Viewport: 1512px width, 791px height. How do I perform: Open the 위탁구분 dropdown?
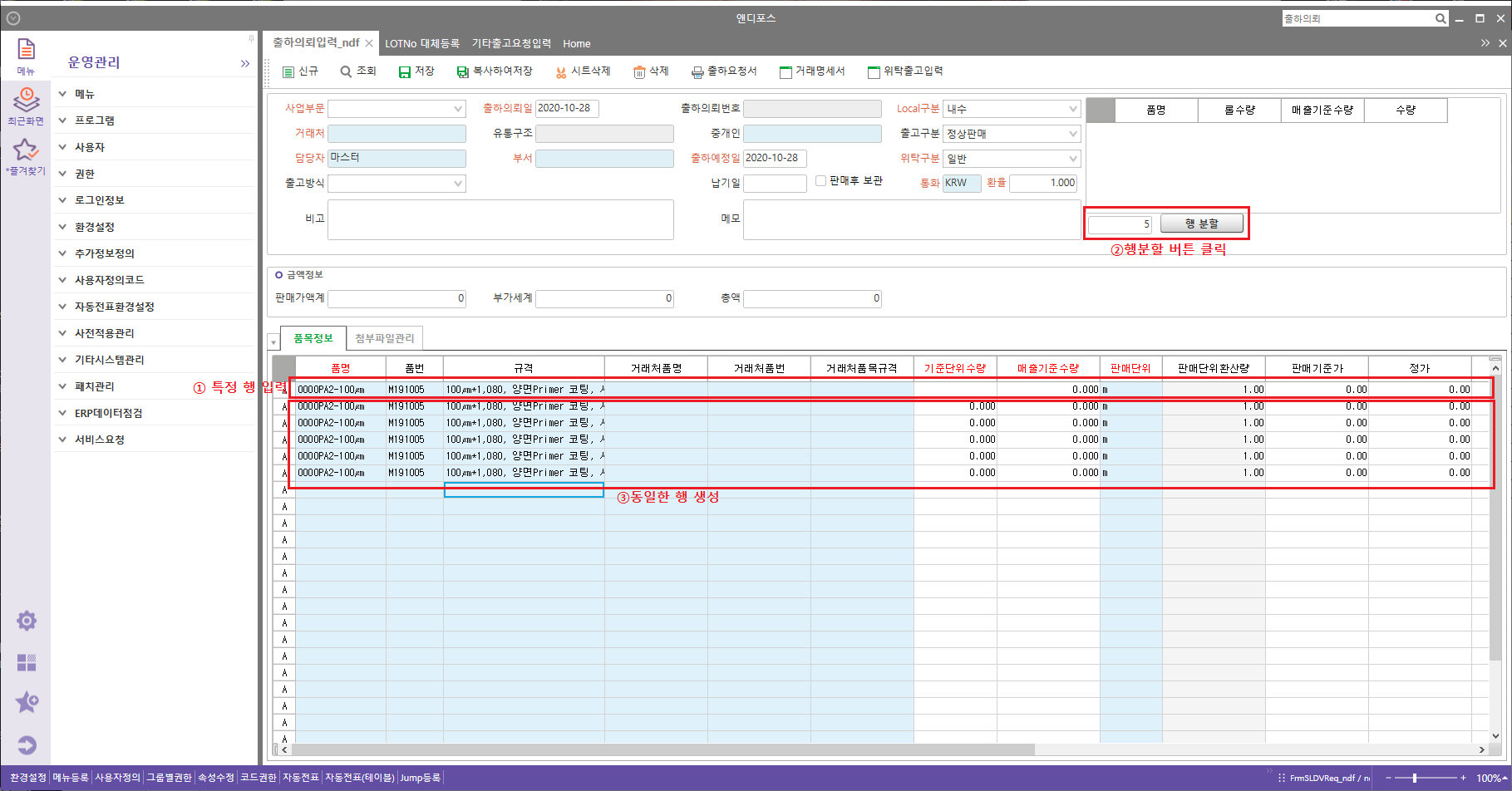pyautogui.click(x=1073, y=159)
